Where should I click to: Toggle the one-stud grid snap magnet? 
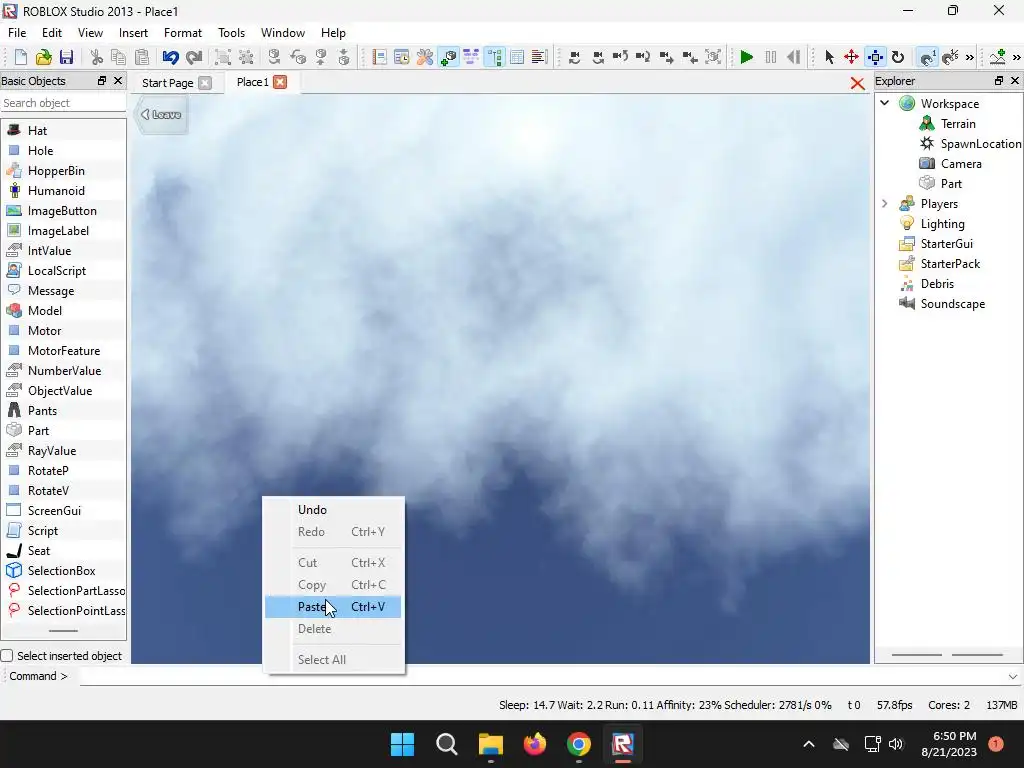coord(927,57)
